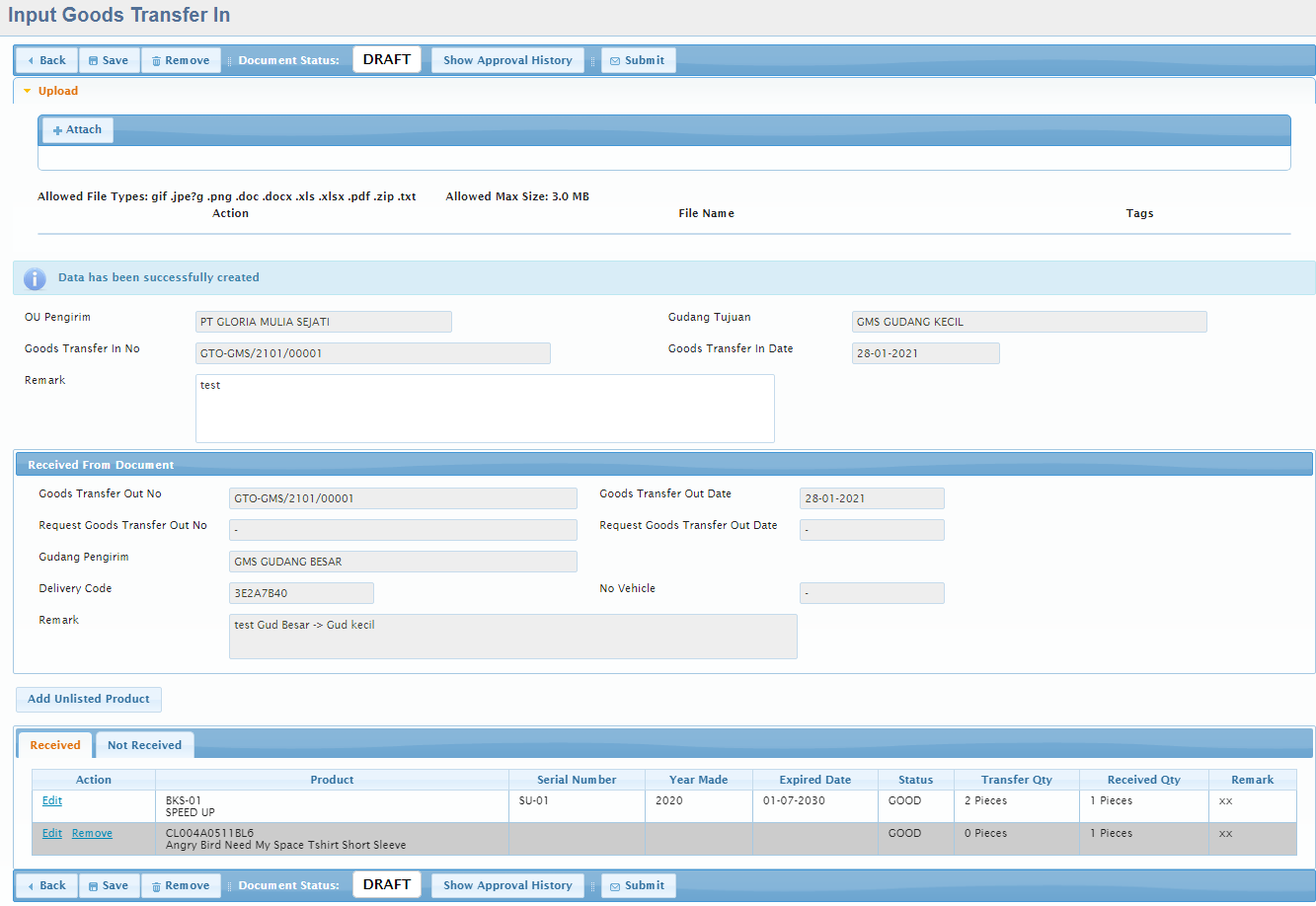Image resolution: width=1316 pixels, height=906 pixels.
Task: Click the No Vehicle field
Action: (872, 593)
